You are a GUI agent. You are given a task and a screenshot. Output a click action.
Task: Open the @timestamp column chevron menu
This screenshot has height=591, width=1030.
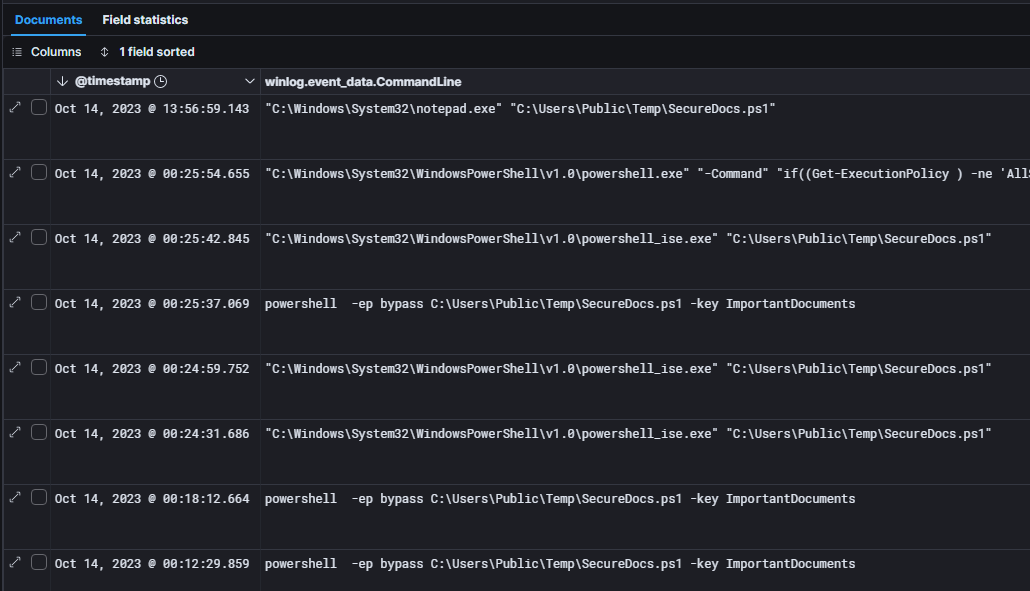click(x=250, y=81)
